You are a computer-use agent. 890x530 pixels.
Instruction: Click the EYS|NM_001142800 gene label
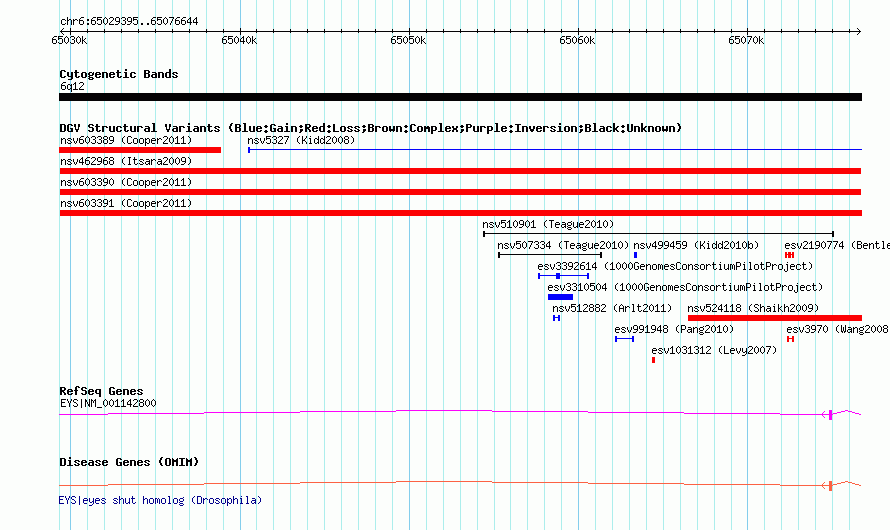point(108,403)
